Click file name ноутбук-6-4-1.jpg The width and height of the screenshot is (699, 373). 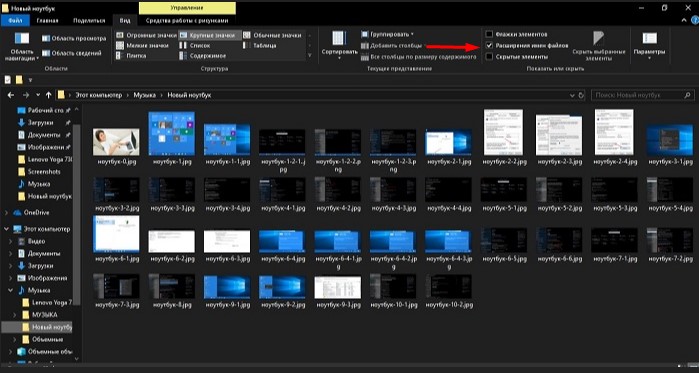coord(337,262)
